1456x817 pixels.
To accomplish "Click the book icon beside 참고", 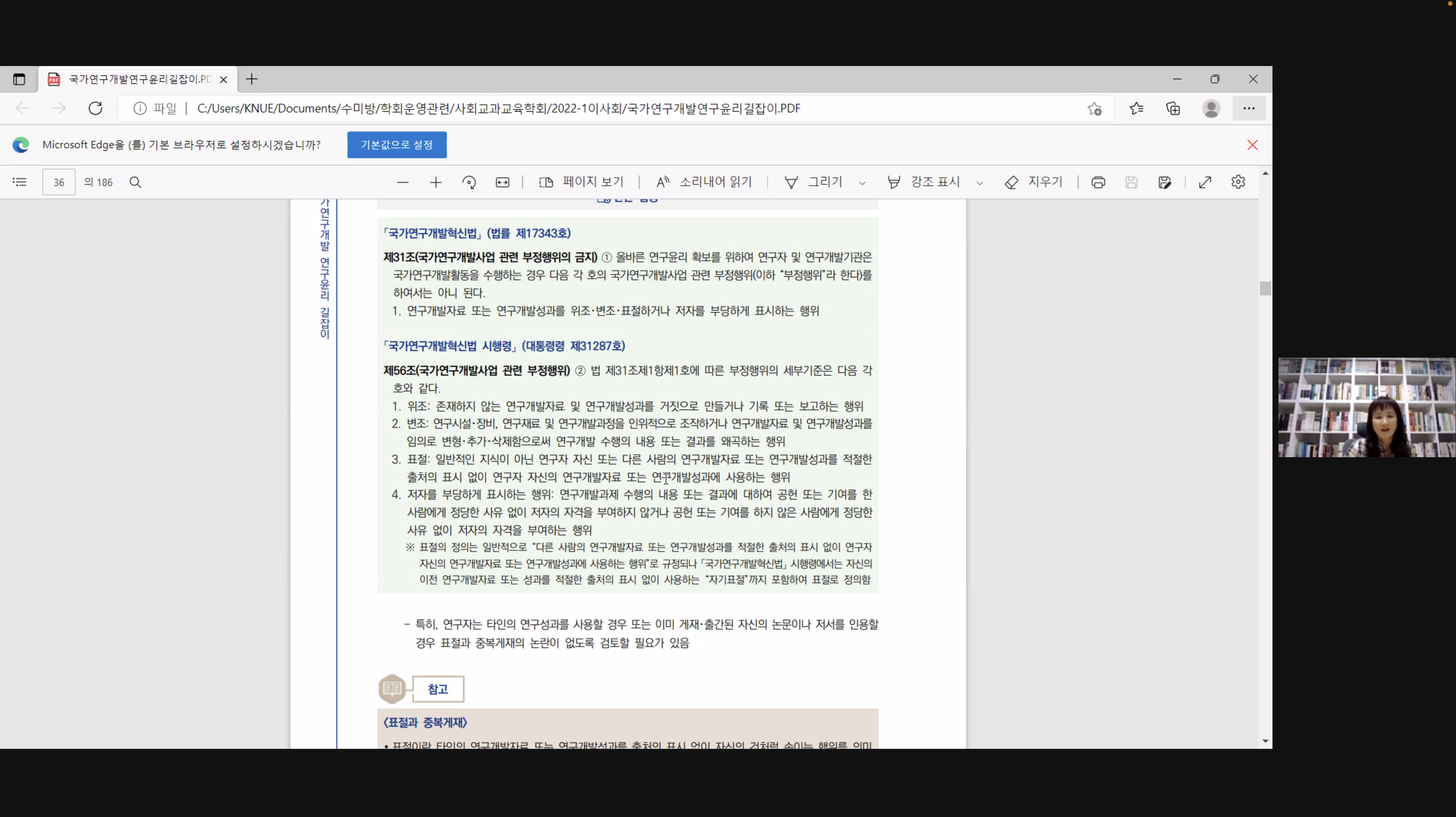I will pos(392,689).
